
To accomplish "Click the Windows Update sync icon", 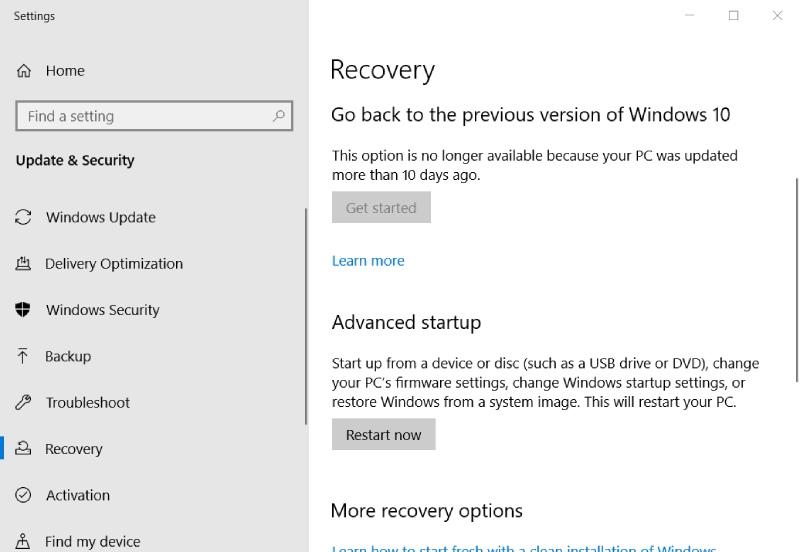I will point(23,217).
